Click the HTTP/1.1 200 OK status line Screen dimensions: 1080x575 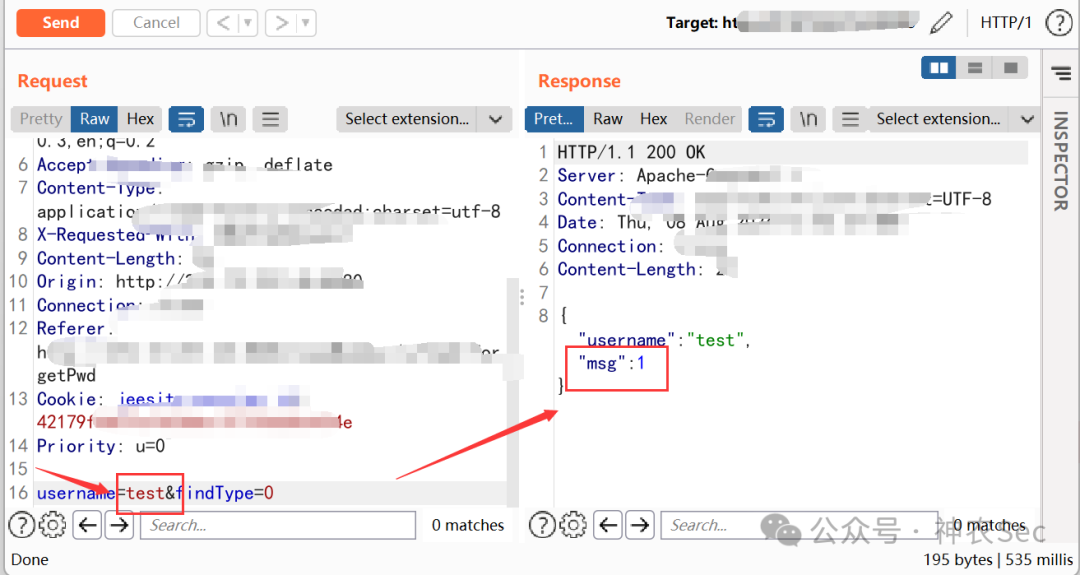(x=632, y=152)
